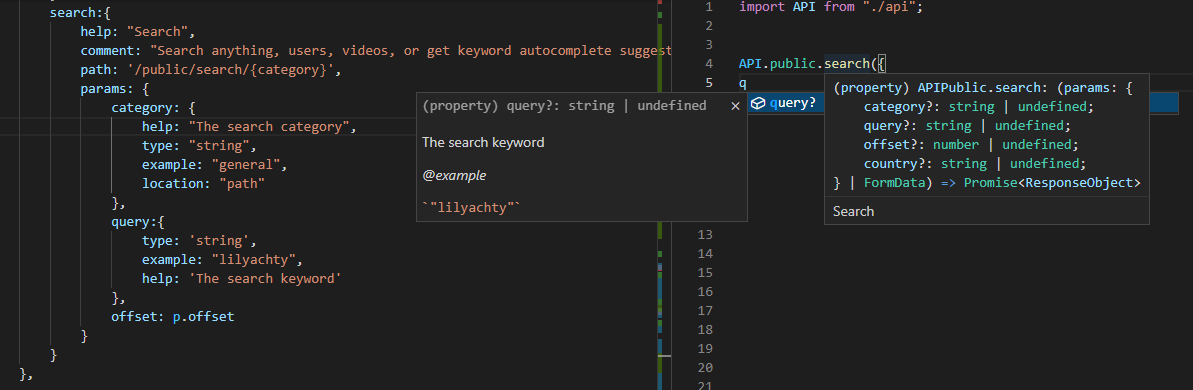The image size is (1193, 390).
Task: Click the "search:{" key in left editor
Action: (x=80, y=13)
